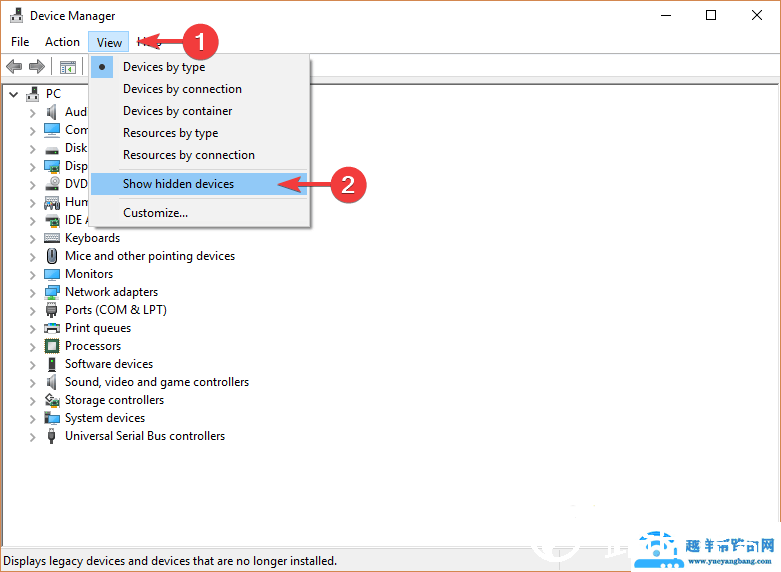Expand Ports (COM & LPT) node

[32, 310]
